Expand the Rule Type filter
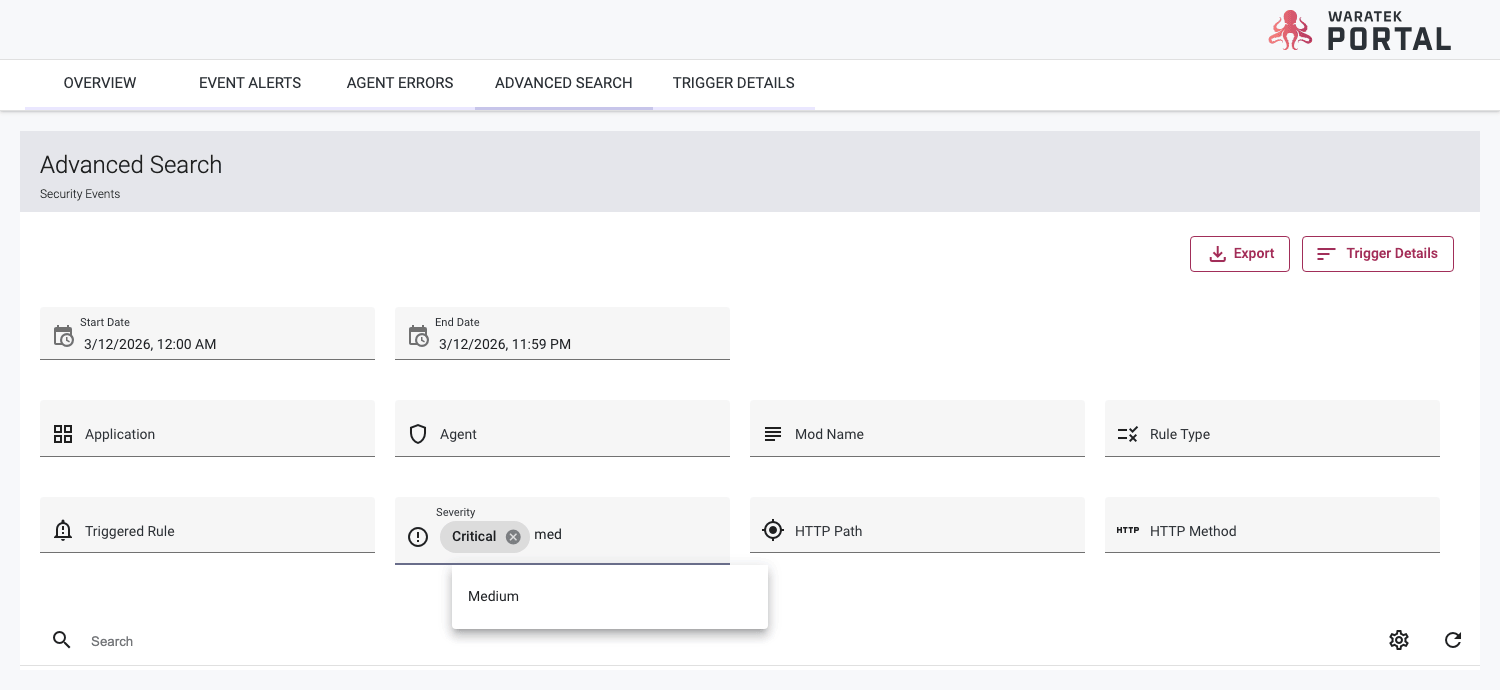This screenshot has height=690, width=1500. pyautogui.click(x=1271, y=434)
